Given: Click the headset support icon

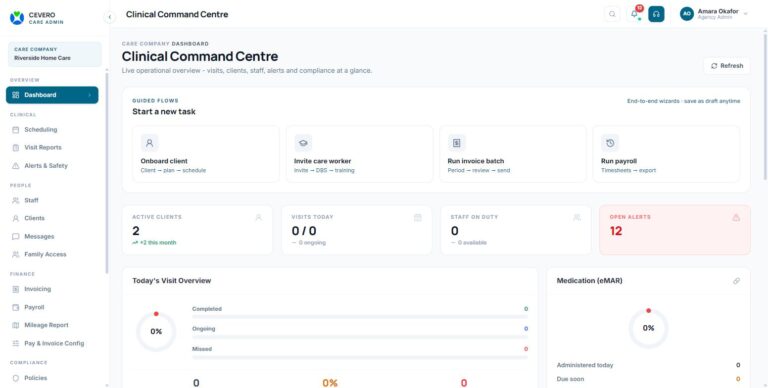Looking at the screenshot, I should [656, 14].
